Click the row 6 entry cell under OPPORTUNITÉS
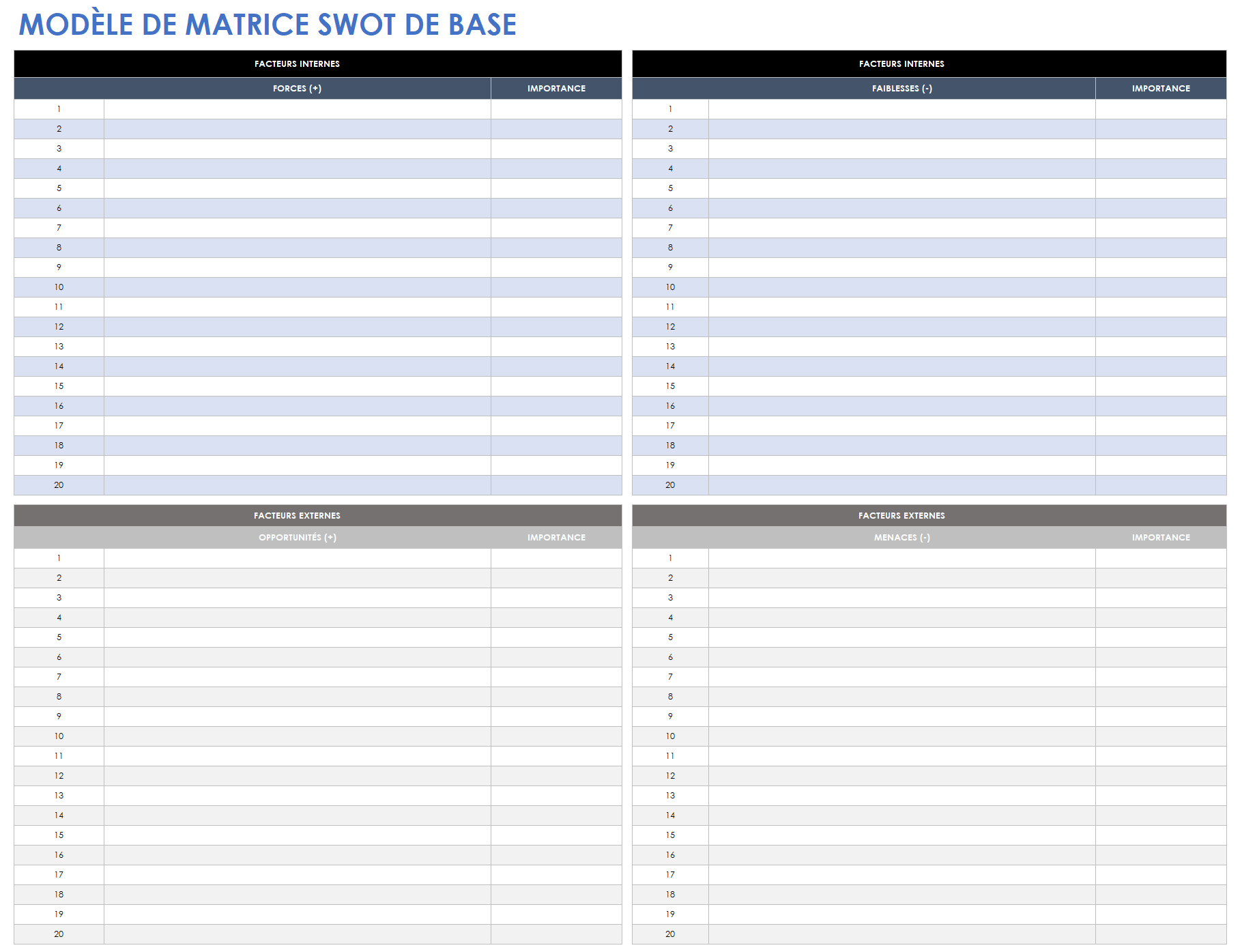Screen dimensions: 1242x952 coord(298,657)
